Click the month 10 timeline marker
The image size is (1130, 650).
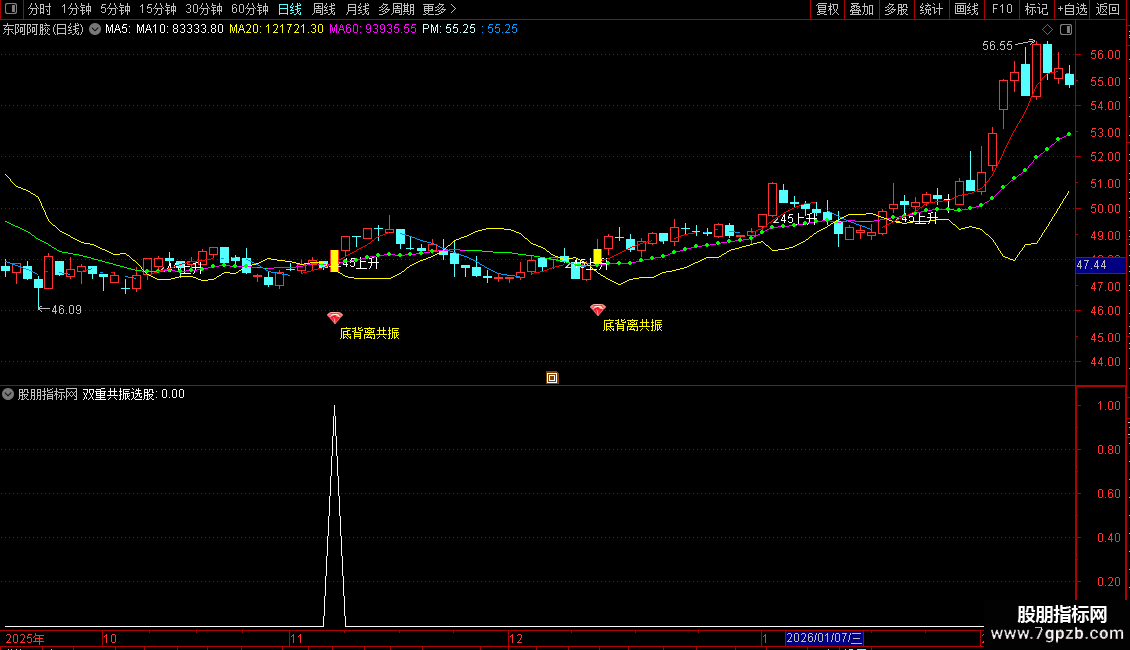pos(110,638)
